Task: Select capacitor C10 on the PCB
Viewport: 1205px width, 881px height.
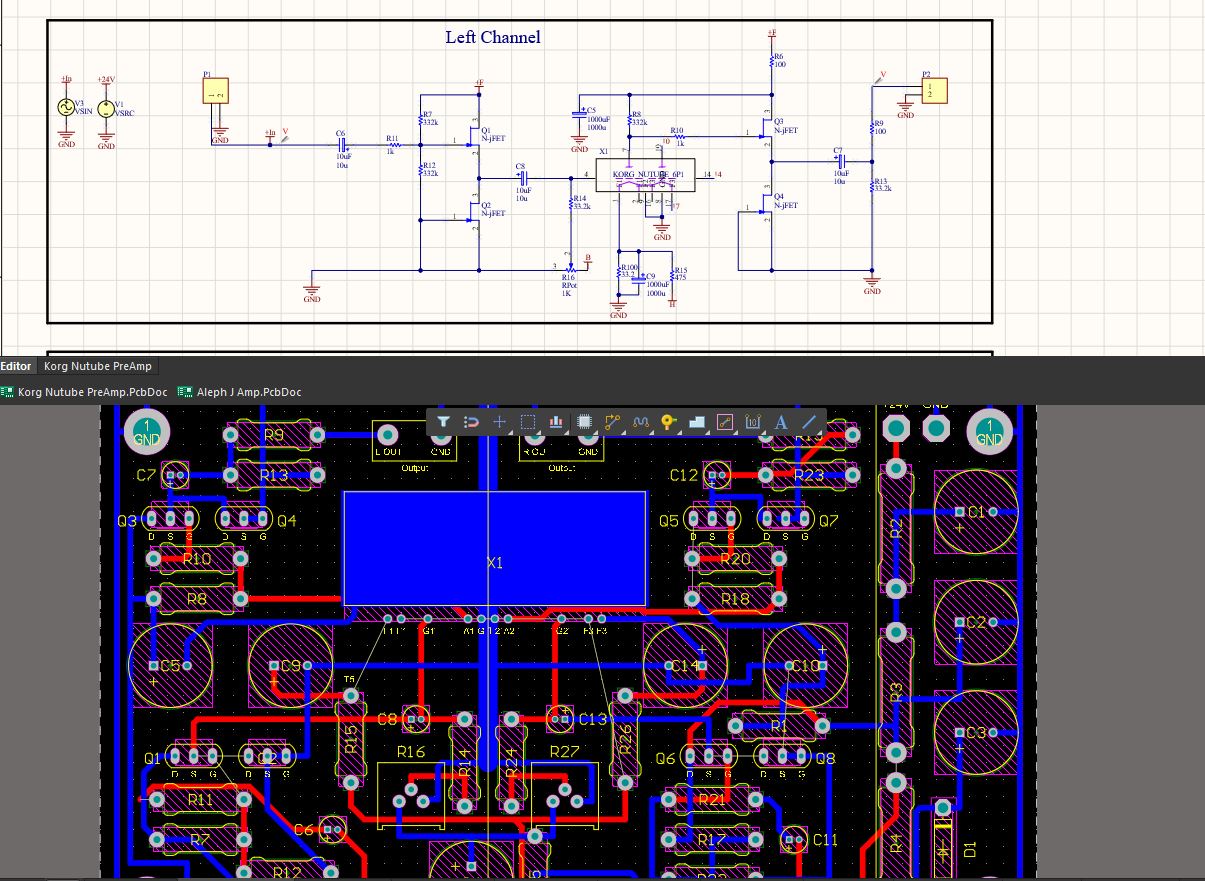Action: point(805,666)
